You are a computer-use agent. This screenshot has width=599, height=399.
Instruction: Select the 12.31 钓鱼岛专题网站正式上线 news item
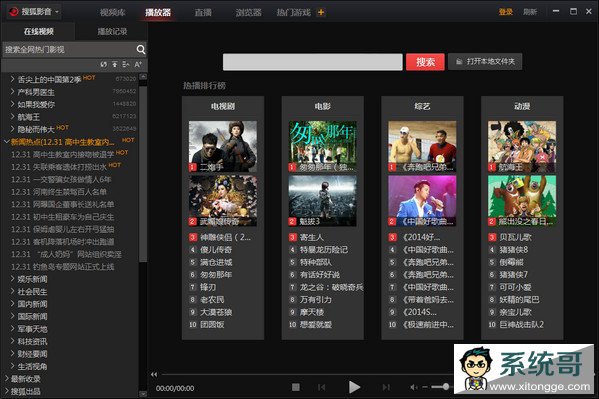[63, 266]
